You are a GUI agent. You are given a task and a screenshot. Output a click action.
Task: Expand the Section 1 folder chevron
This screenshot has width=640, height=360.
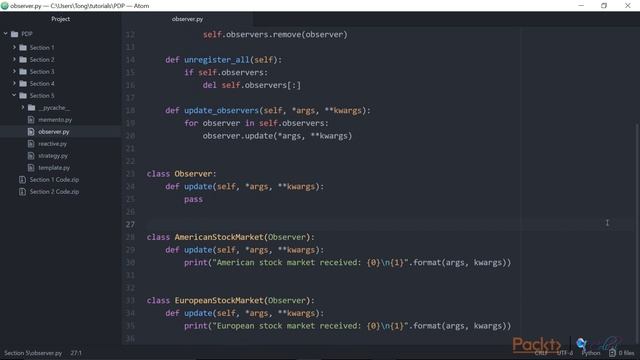click(x=14, y=47)
